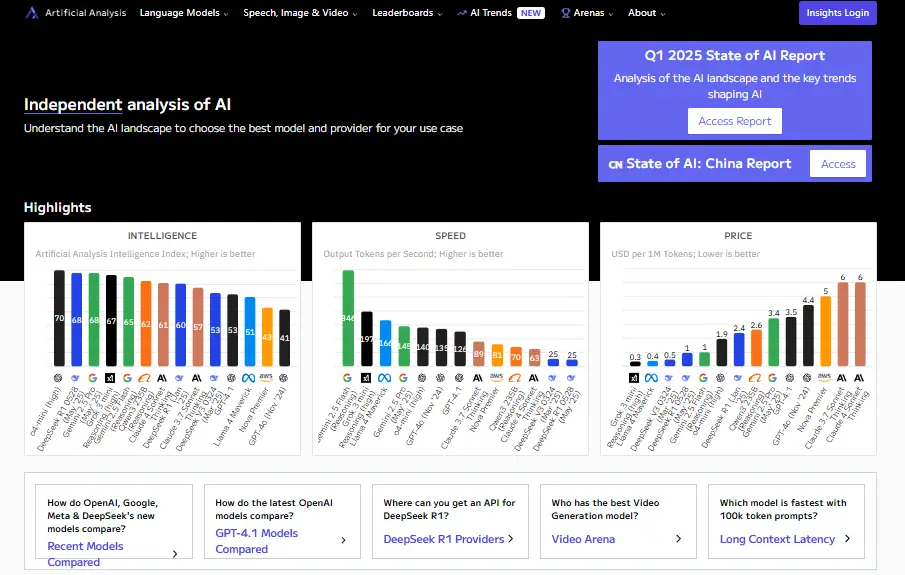
Task: Click the AWS logo in the Speed chart
Action: tap(496, 377)
